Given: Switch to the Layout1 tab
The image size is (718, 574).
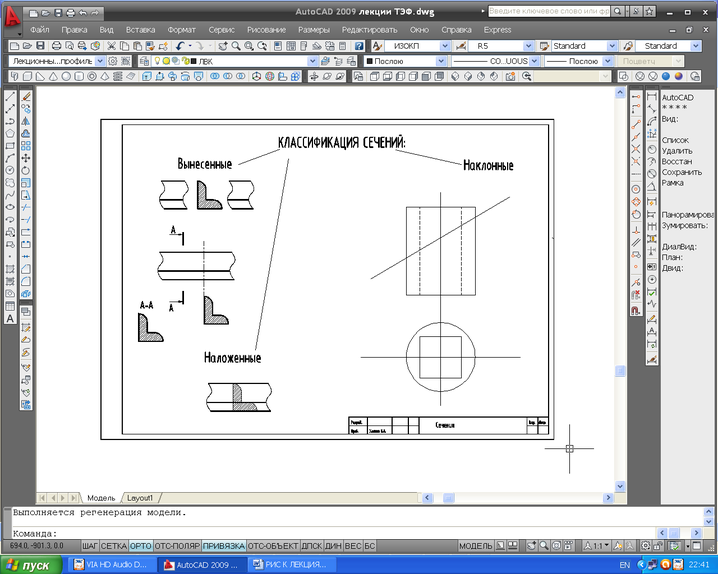Looking at the screenshot, I should [139, 497].
